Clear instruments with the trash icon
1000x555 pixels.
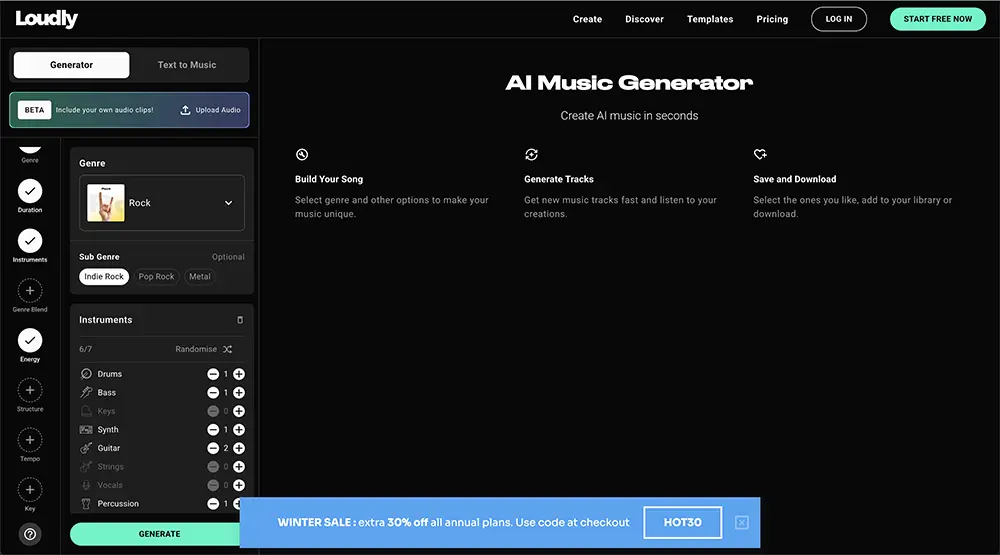tap(240, 320)
